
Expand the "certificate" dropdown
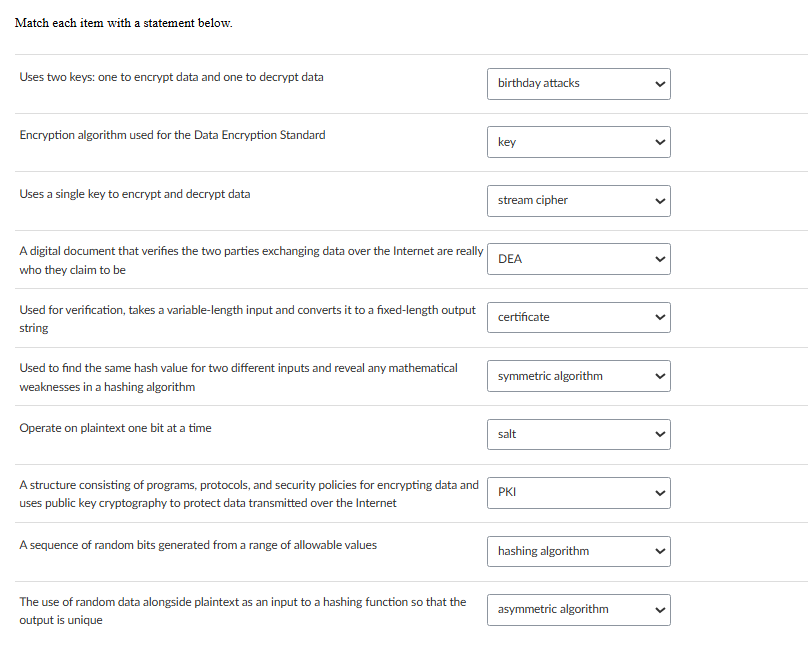coord(578,318)
